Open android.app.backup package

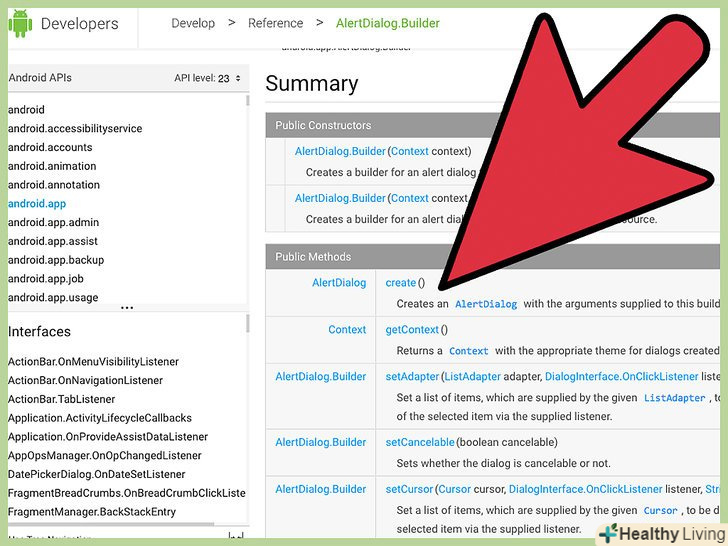pos(56,260)
